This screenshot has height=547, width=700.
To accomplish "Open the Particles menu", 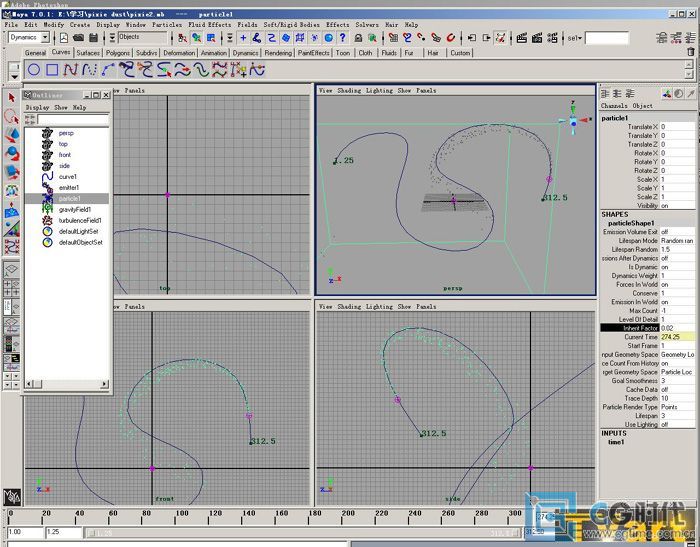I will pos(167,25).
